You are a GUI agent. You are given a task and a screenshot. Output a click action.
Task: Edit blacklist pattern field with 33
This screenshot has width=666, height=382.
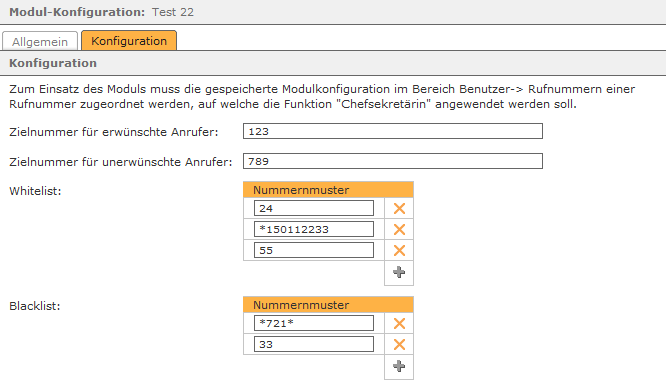pyautogui.click(x=314, y=344)
